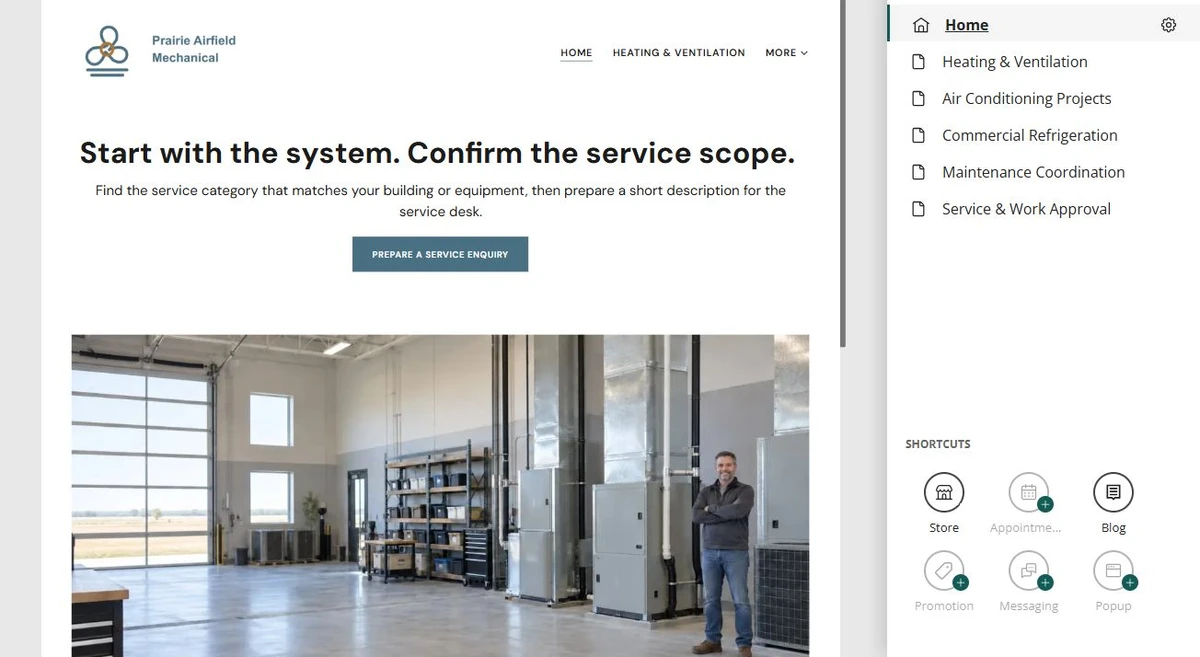Click page icon next to Commercial Refrigeration
This screenshot has width=1200, height=657.
click(x=918, y=136)
